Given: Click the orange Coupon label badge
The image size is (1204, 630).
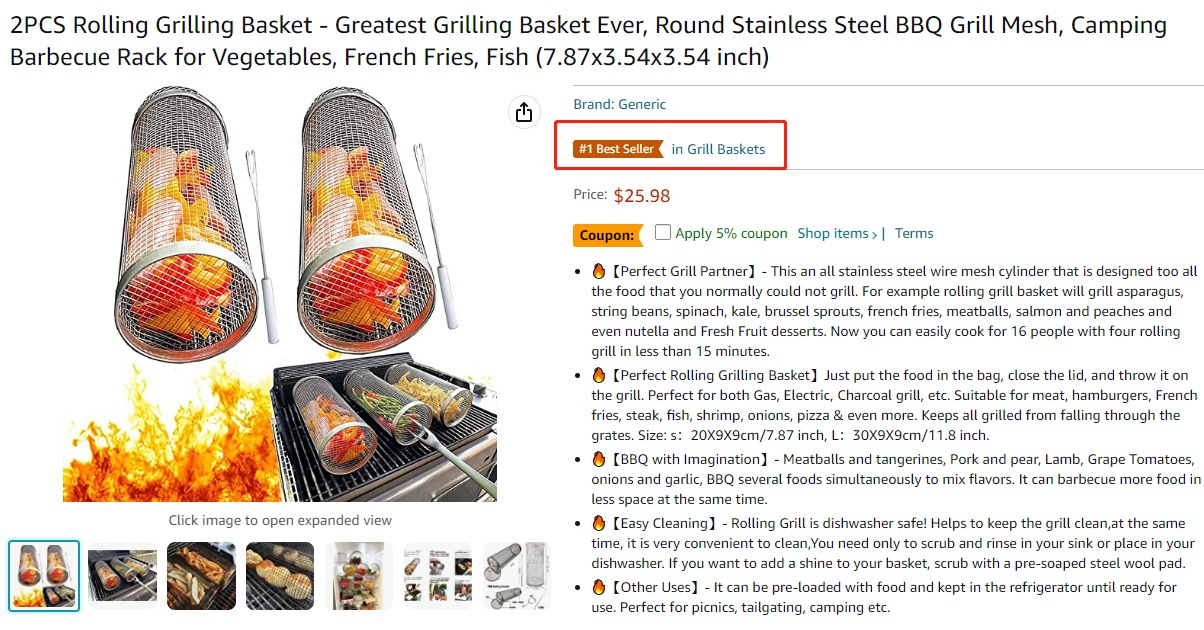Looking at the screenshot, I should click(x=607, y=236).
